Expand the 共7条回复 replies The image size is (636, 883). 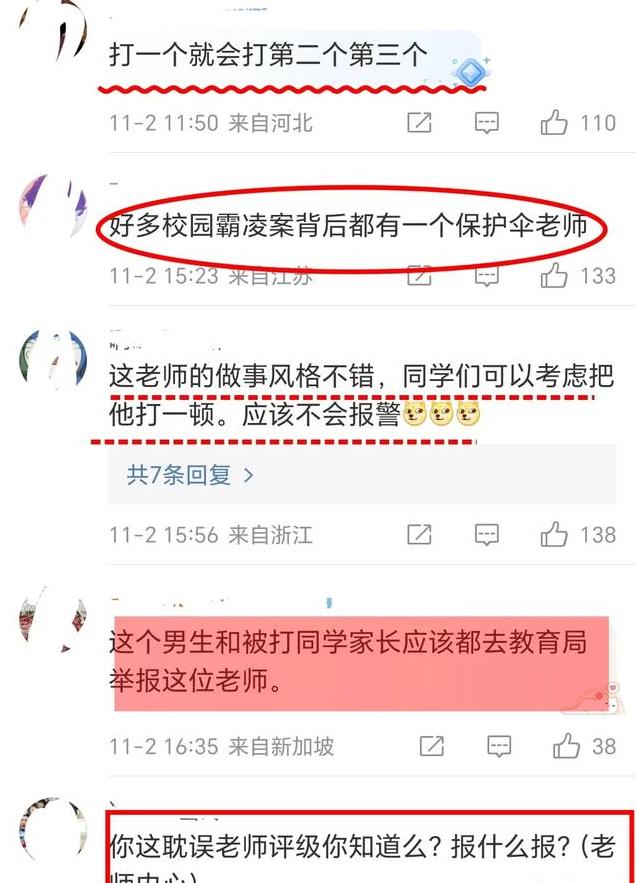click(x=190, y=475)
